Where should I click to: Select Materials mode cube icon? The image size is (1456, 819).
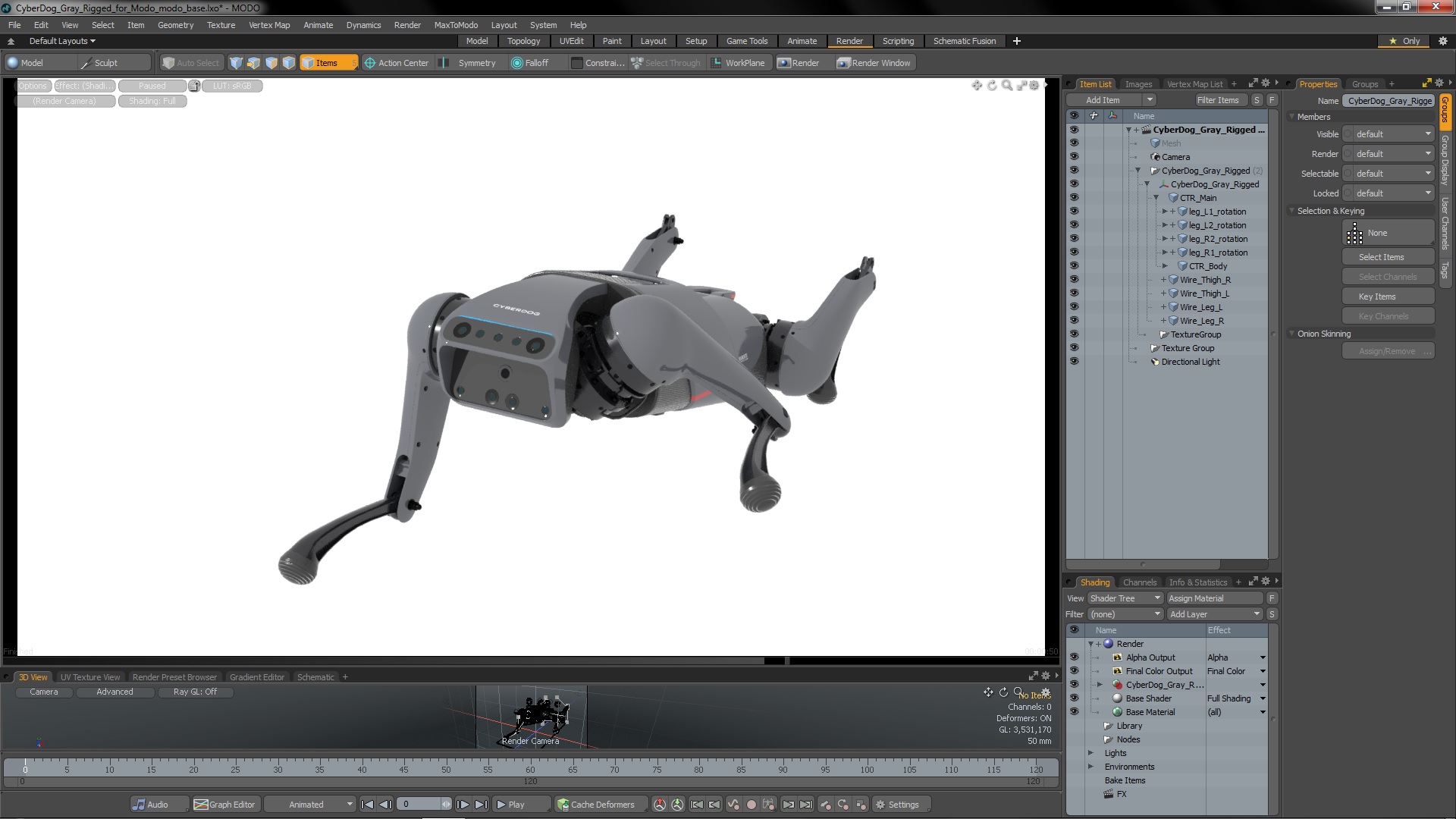click(288, 63)
